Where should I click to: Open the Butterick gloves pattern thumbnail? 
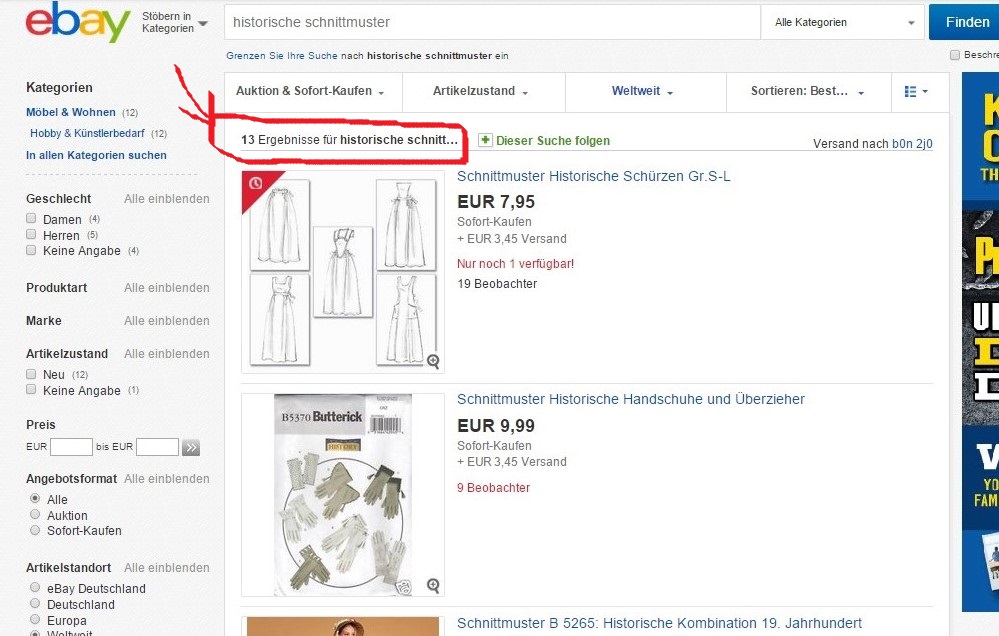click(x=343, y=495)
